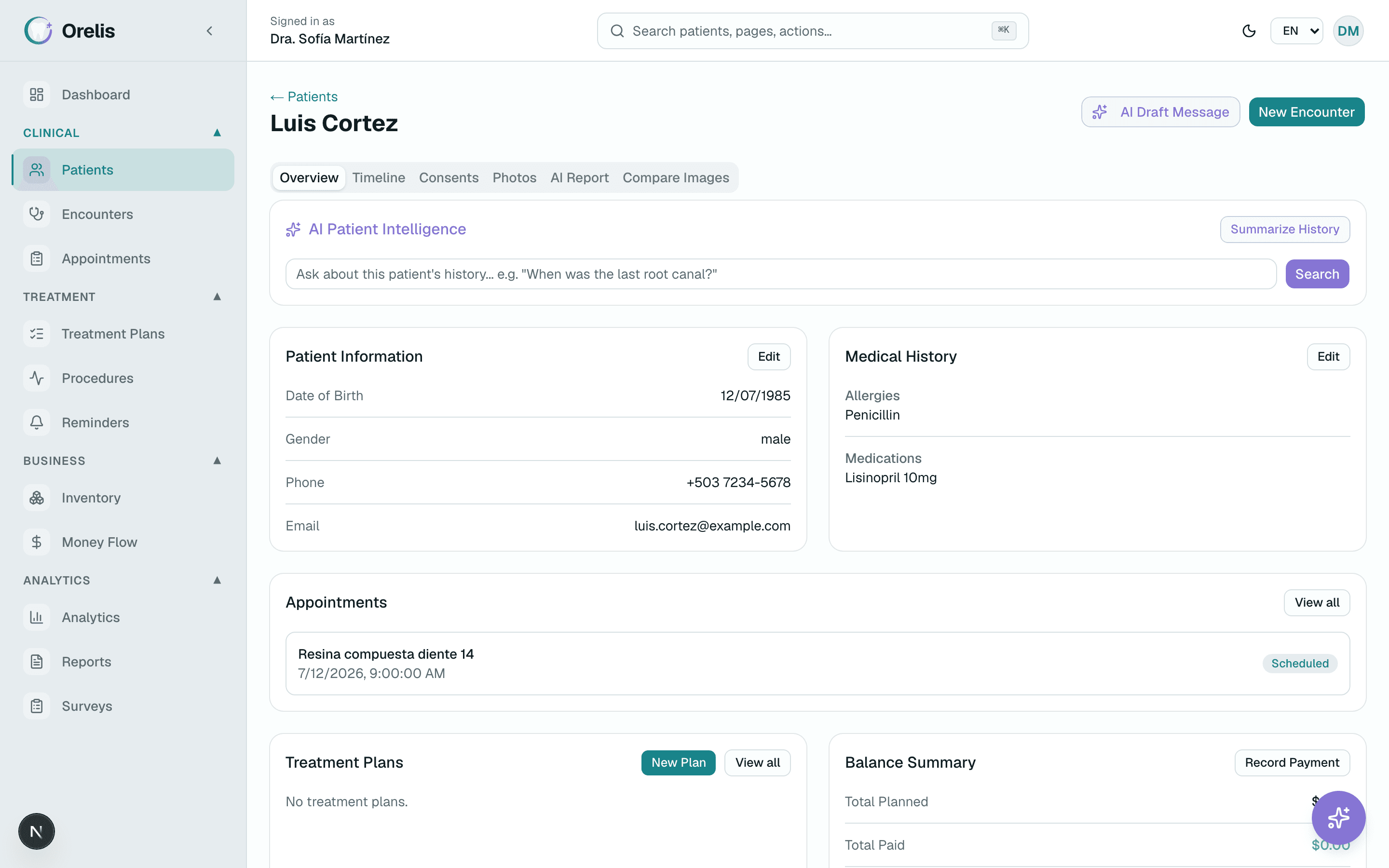Image resolution: width=1389 pixels, height=868 pixels.
Task: Open Encounters via stethoscope icon
Action: pos(37,214)
